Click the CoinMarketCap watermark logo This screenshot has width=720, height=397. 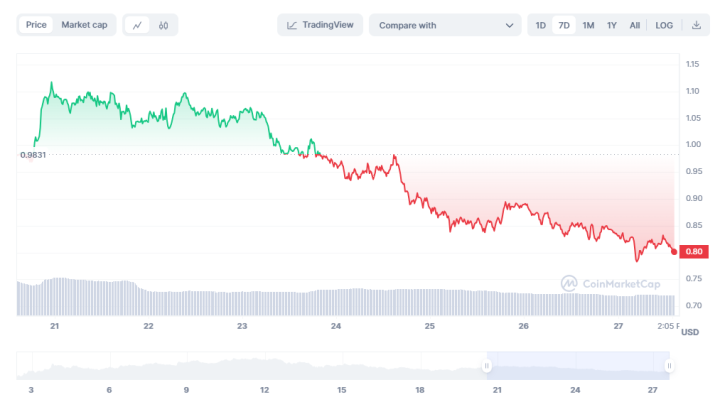pyautogui.click(x=569, y=284)
